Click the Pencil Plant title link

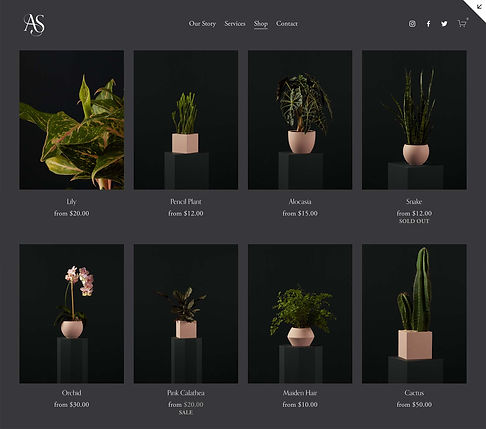186,201
